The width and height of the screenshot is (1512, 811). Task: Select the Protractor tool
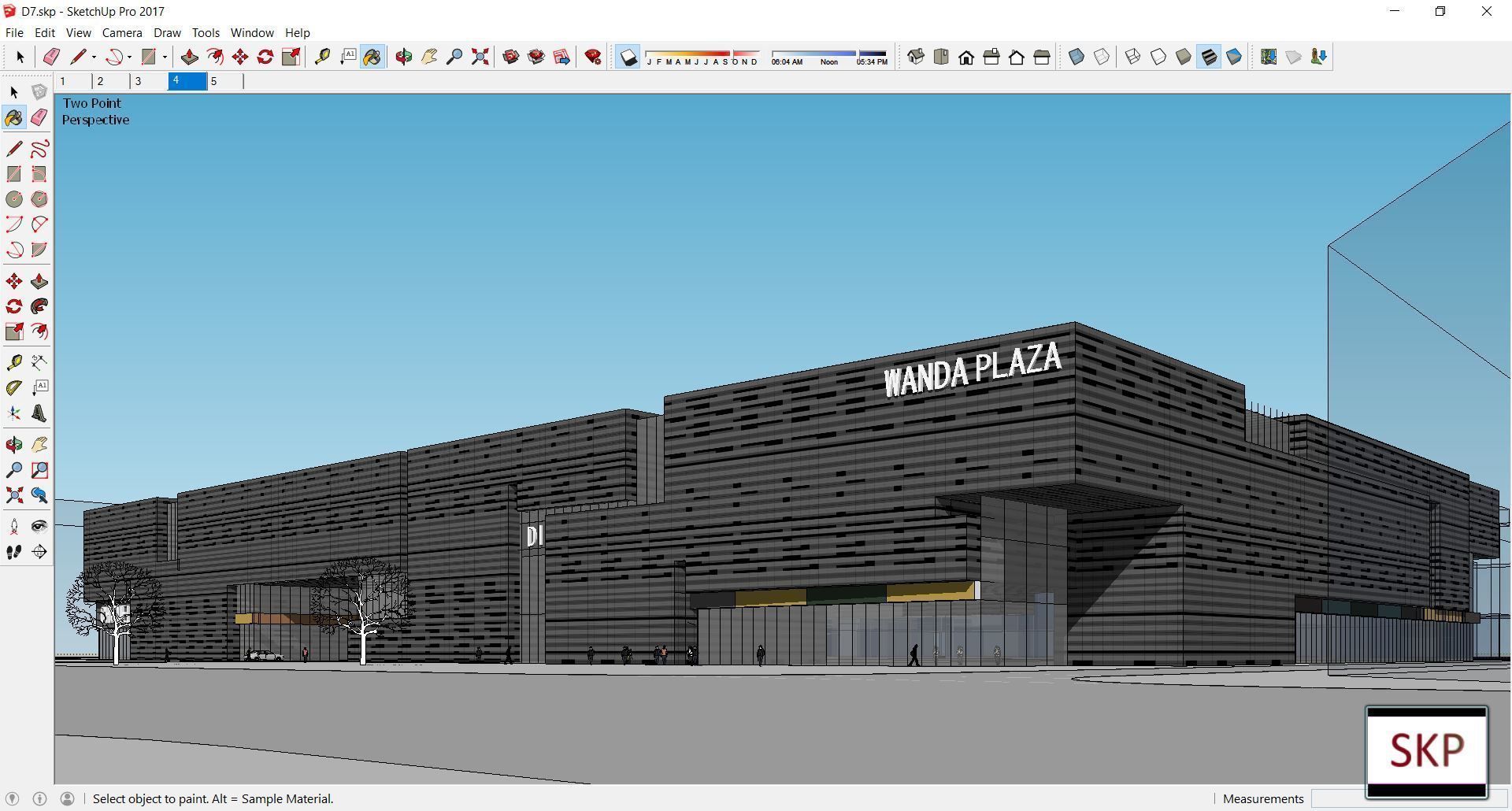pyautogui.click(x=14, y=387)
